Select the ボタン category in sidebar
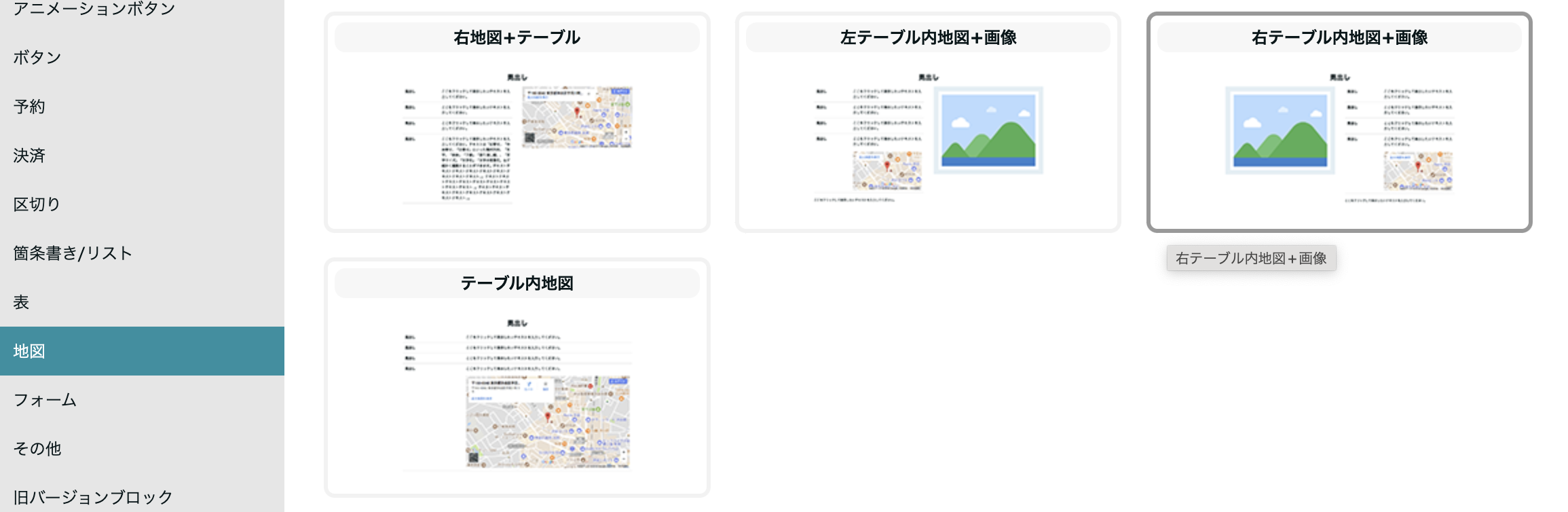Image resolution: width=1568 pixels, height=512 pixels. [37, 58]
